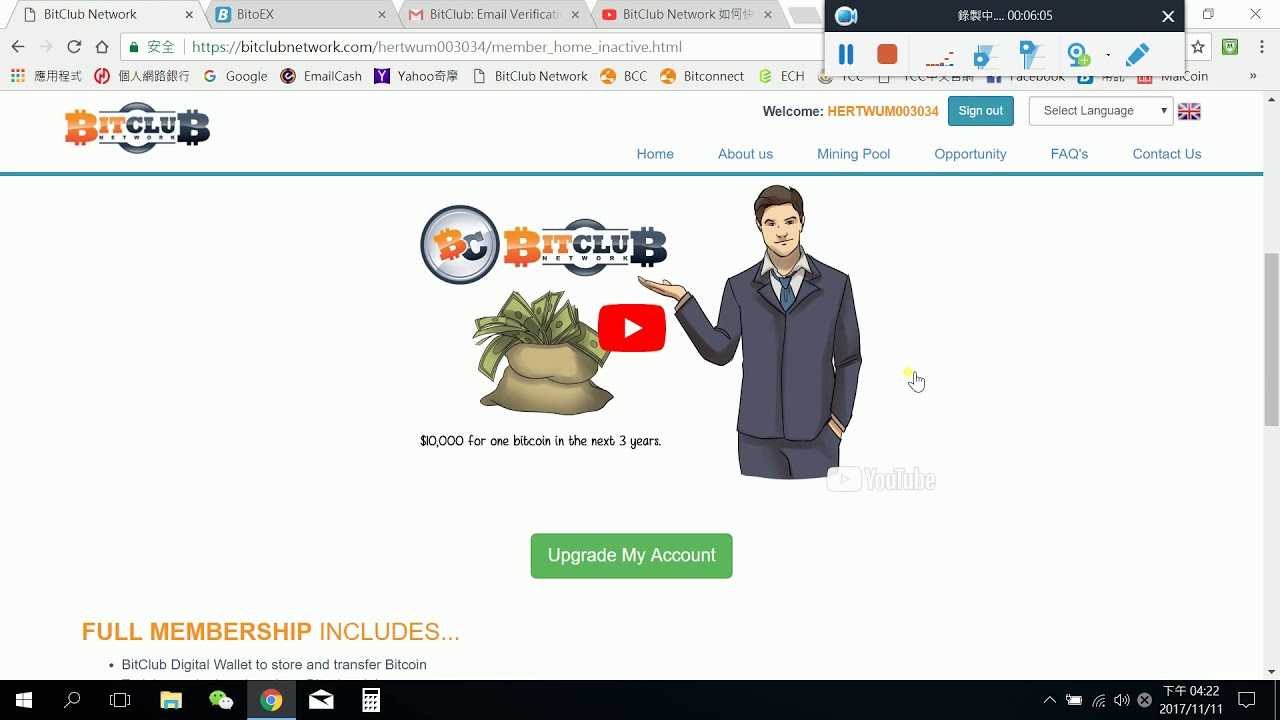
Task: Open the 個人網路銀行 bookmark
Action: tap(142, 76)
